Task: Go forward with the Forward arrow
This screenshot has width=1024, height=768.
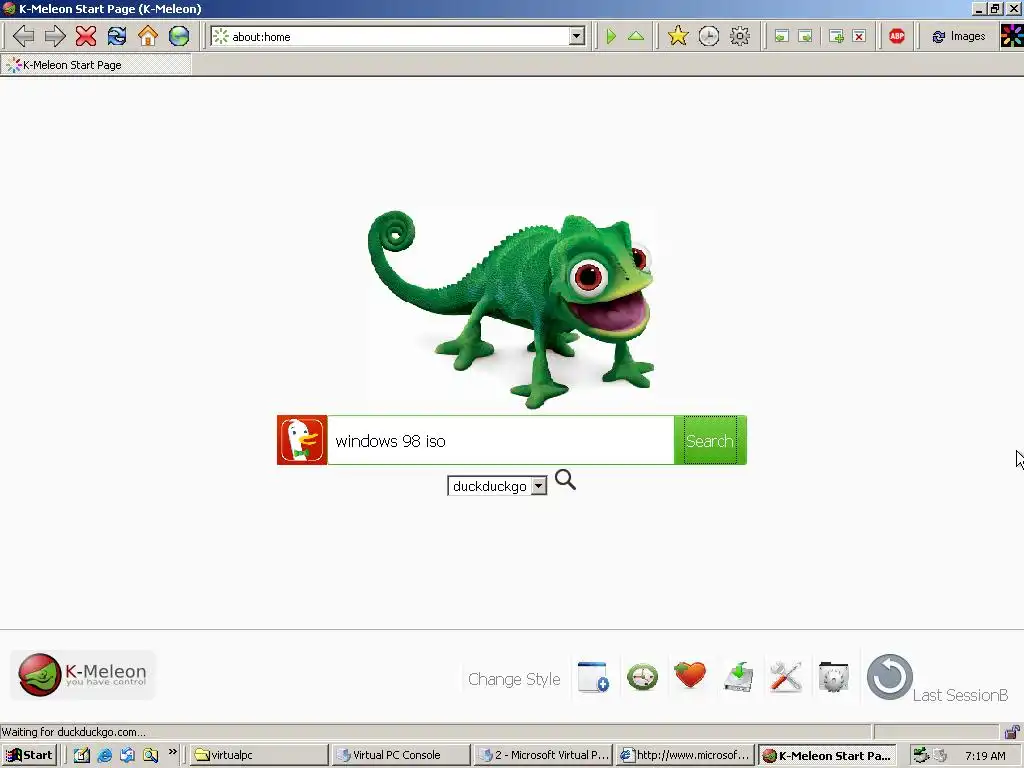Action: (55, 36)
